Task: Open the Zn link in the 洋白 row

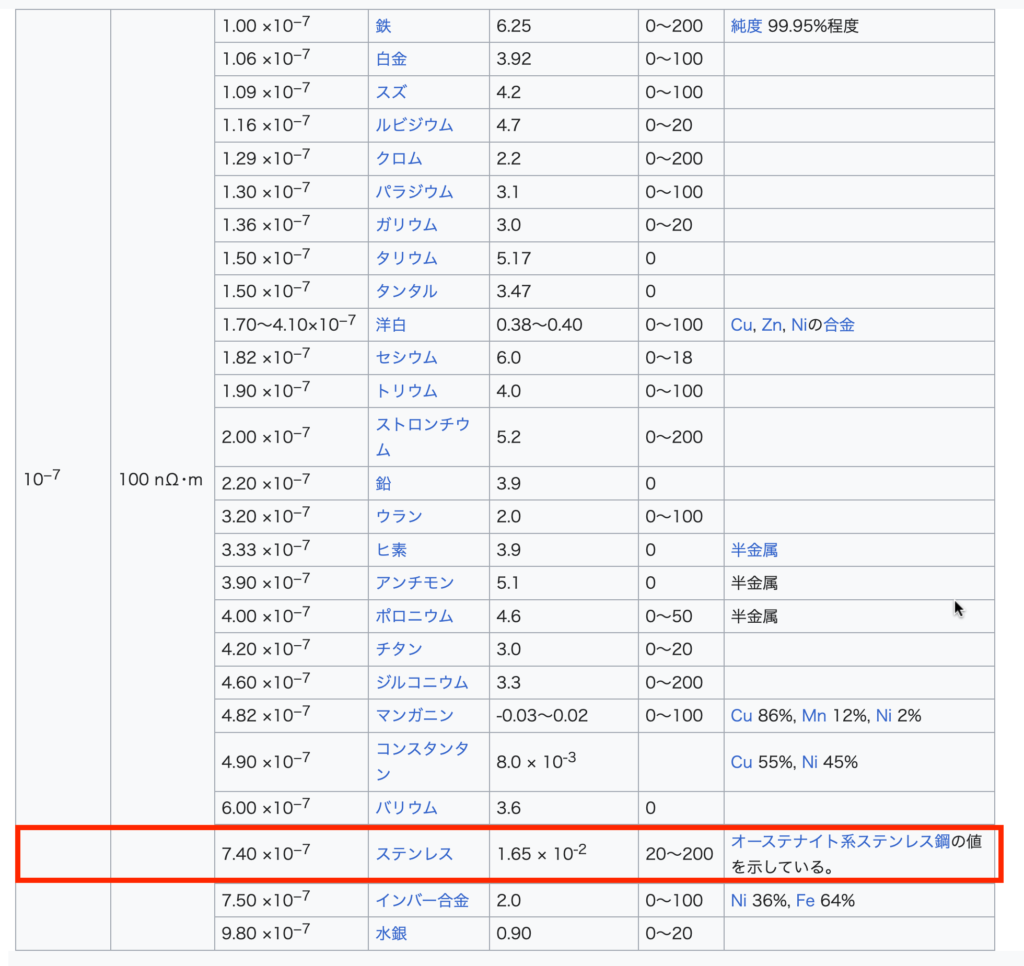Action: pos(771,324)
